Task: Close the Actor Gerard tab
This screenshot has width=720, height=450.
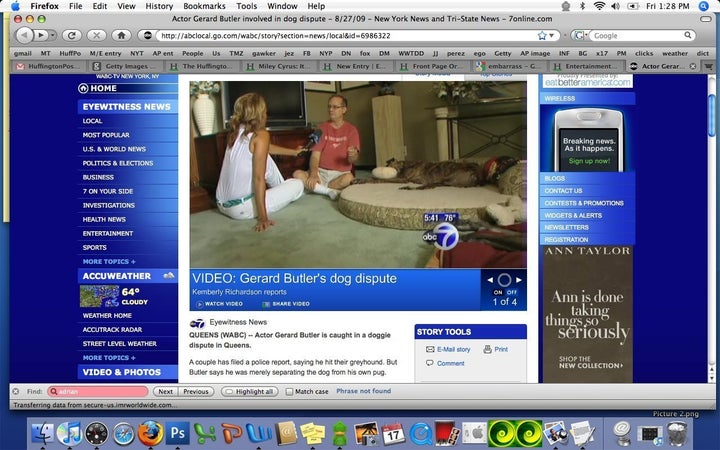Action: (x=693, y=66)
